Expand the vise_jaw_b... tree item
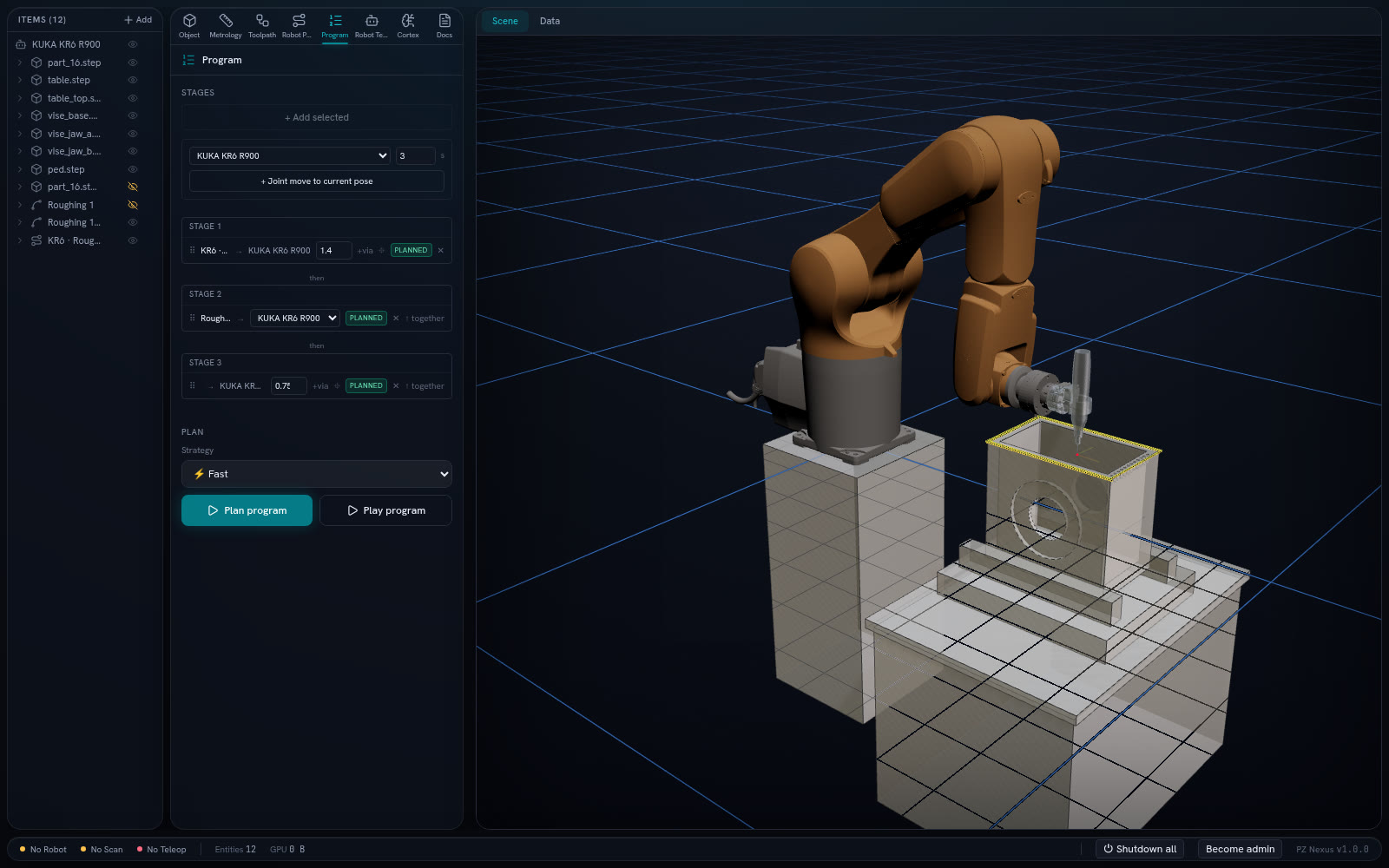The image size is (1389, 868). coord(20,151)
